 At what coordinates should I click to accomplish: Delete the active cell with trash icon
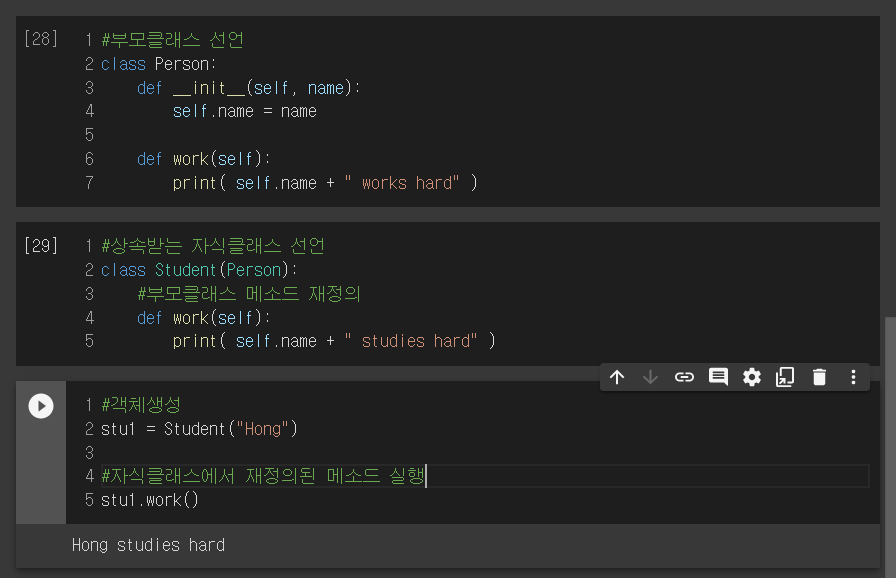point(819,377)
